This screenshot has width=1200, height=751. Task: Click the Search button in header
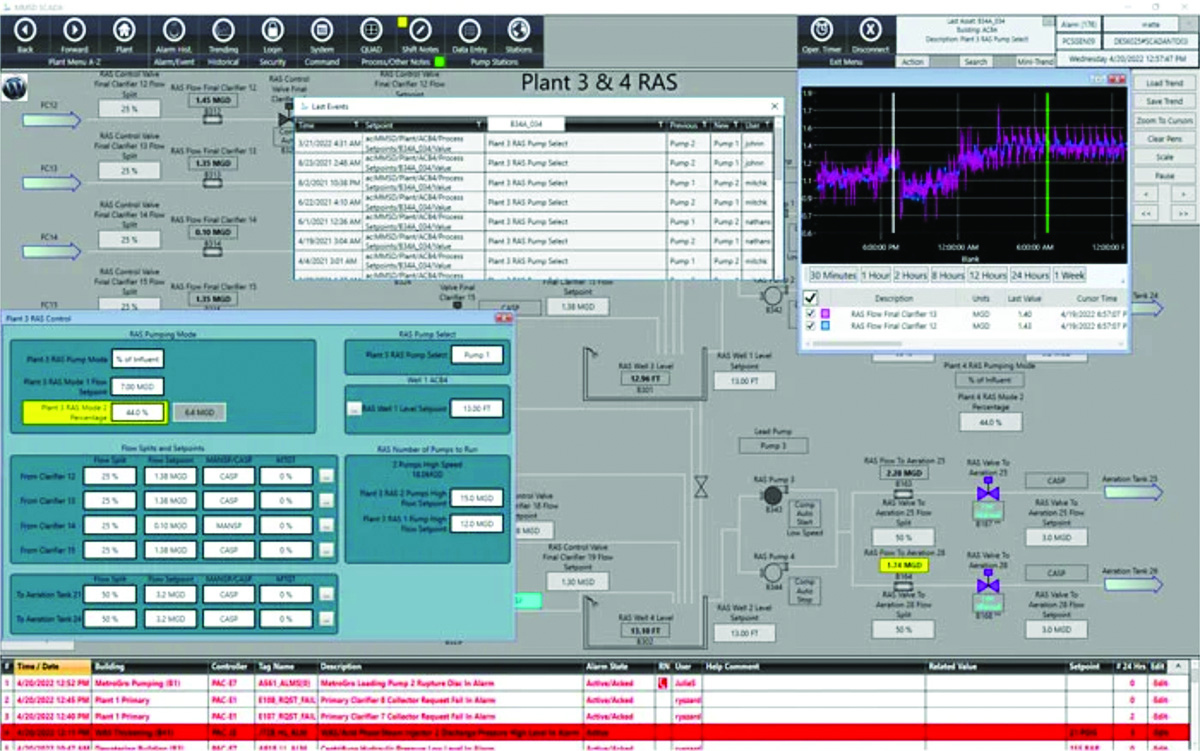pyautogui.click(x=975, y=62)
